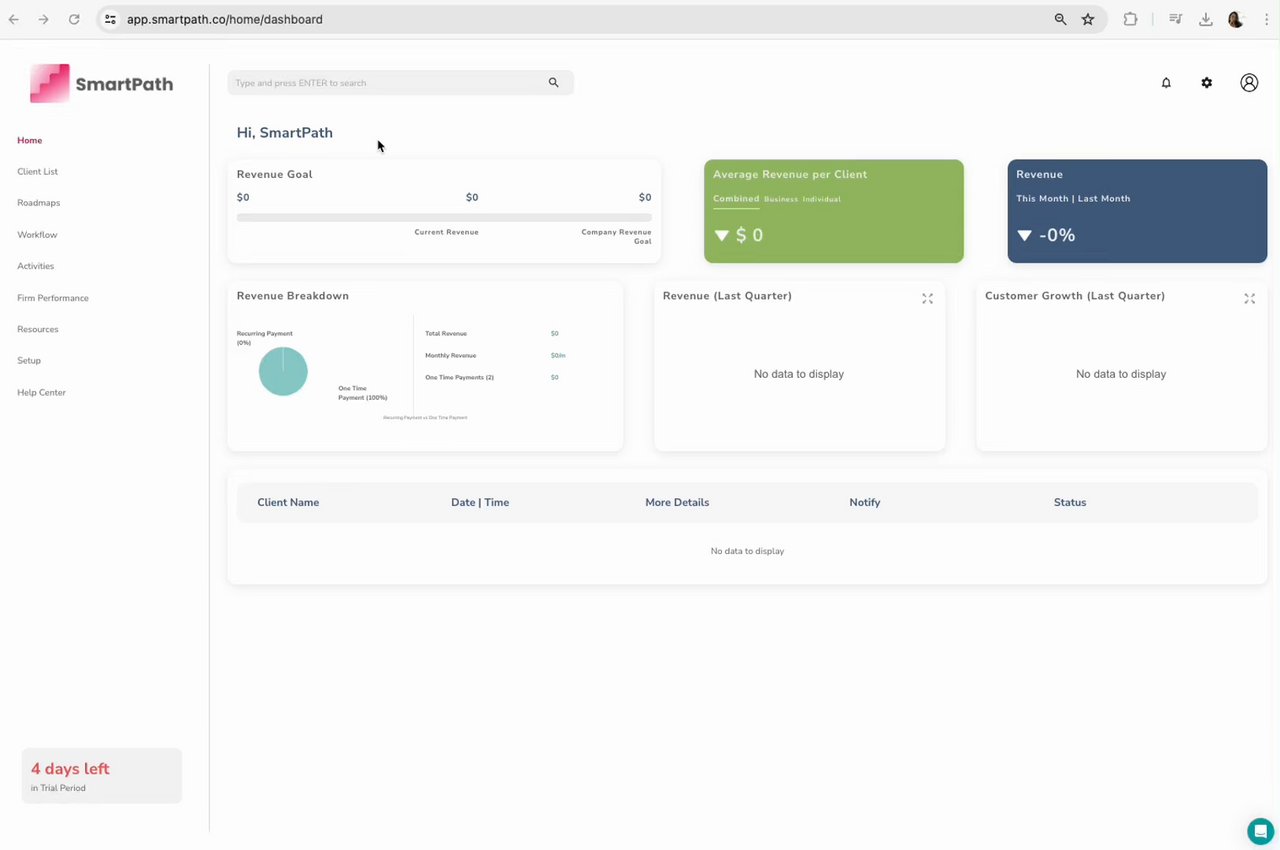Go to Home in sidebar
Image resolution: width=1280 pixels, height=850 pixels.
pos(30,141)
